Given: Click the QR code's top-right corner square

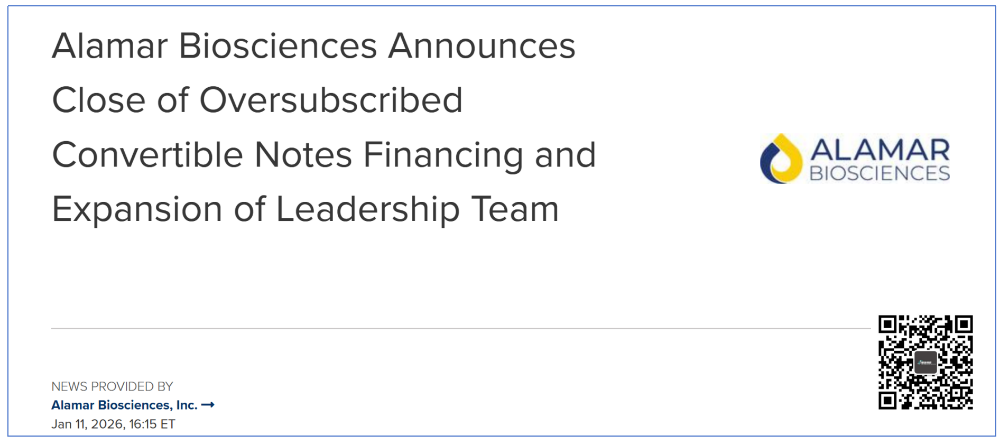Looking at the screenshot, I should click(962, 326).
